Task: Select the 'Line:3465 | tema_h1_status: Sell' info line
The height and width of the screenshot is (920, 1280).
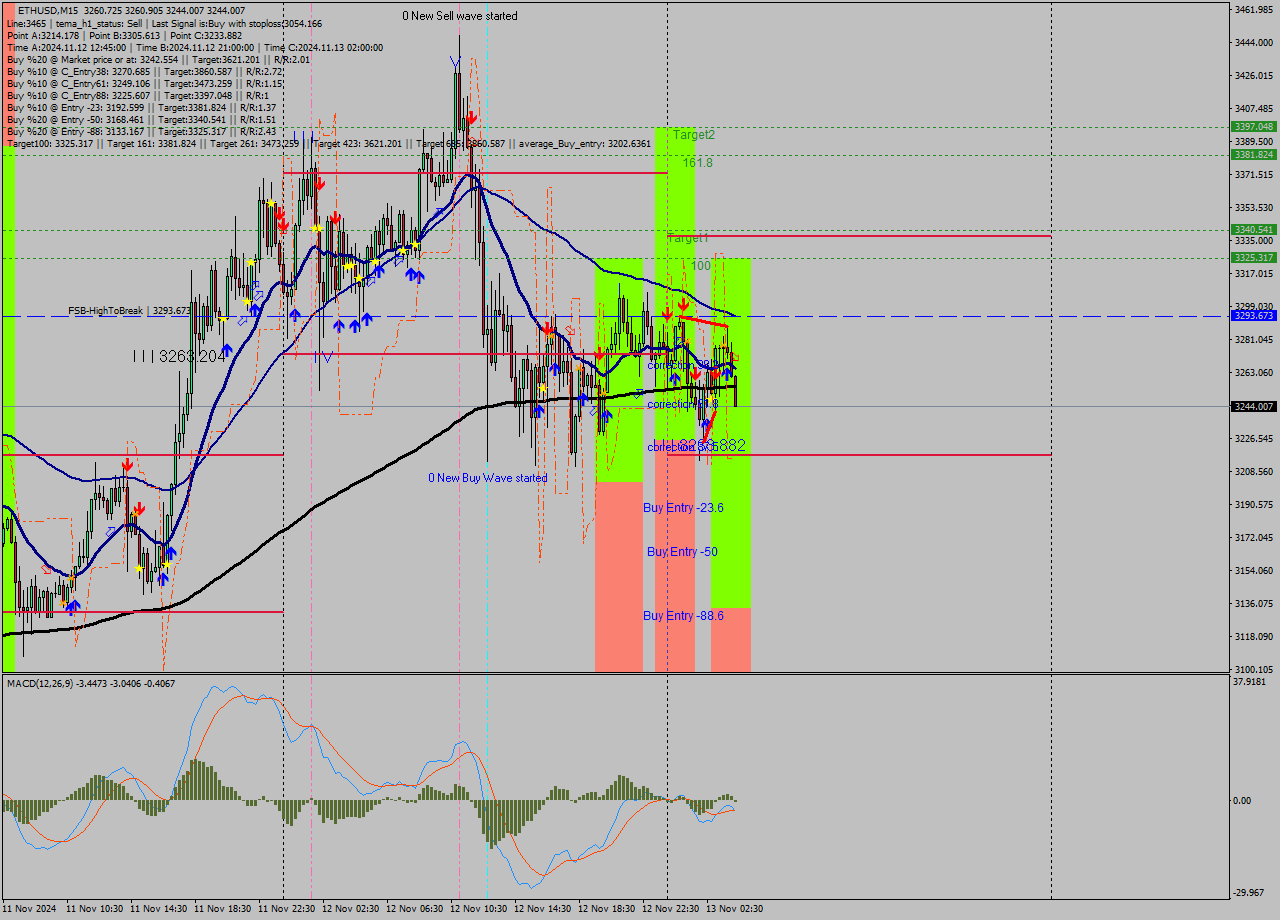Action: (164, 23)
